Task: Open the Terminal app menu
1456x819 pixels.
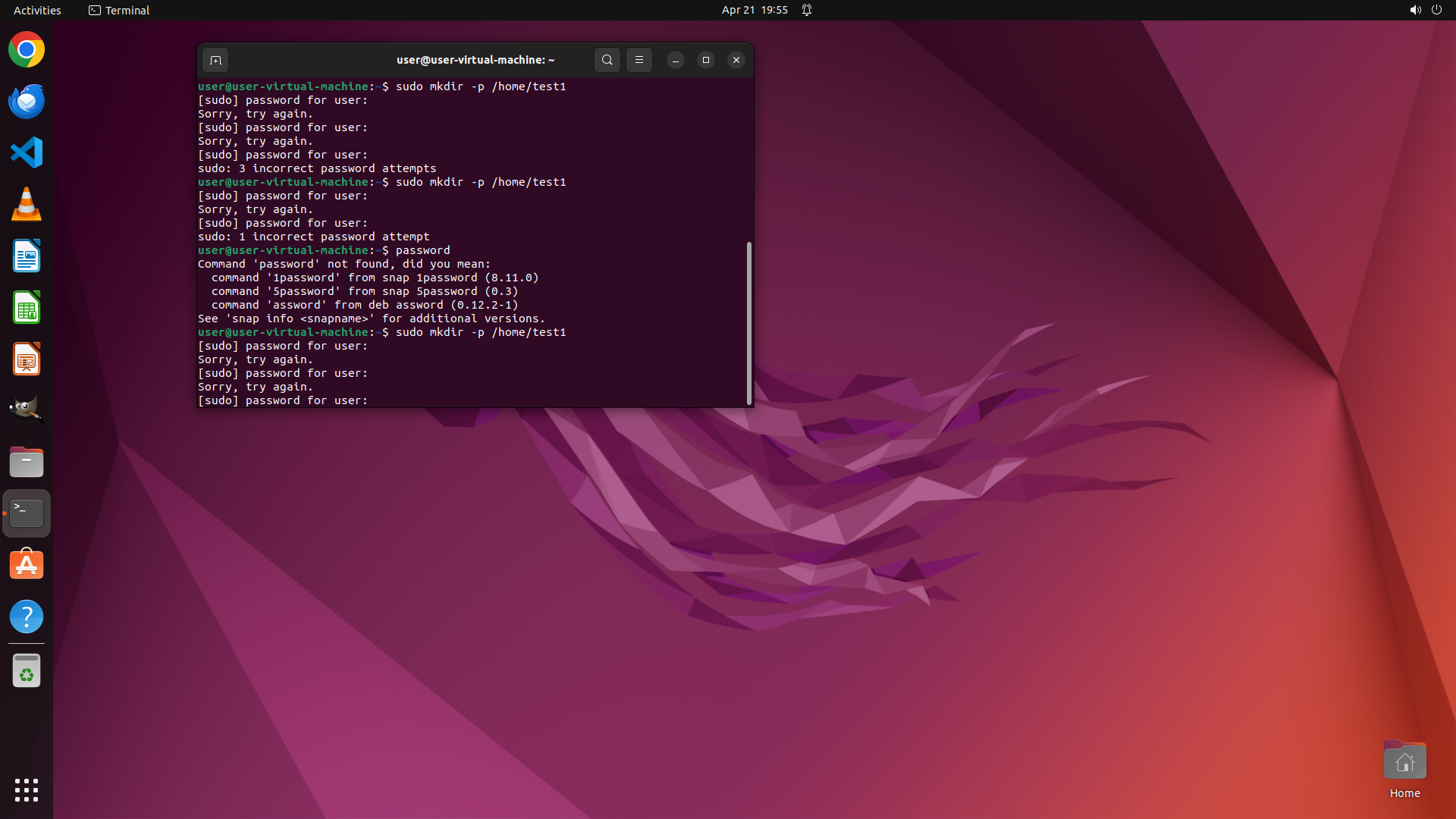Action: [x=119, y=10]
